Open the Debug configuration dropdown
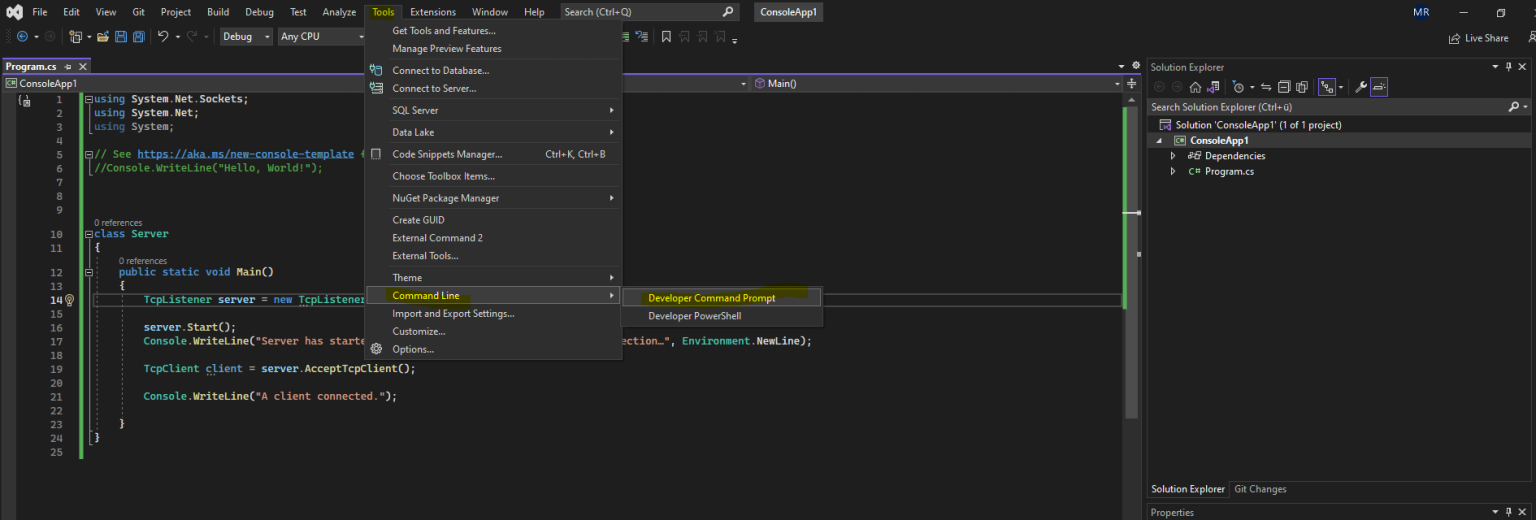This screenshot has width=1536, height=520. tap(246, 37)
